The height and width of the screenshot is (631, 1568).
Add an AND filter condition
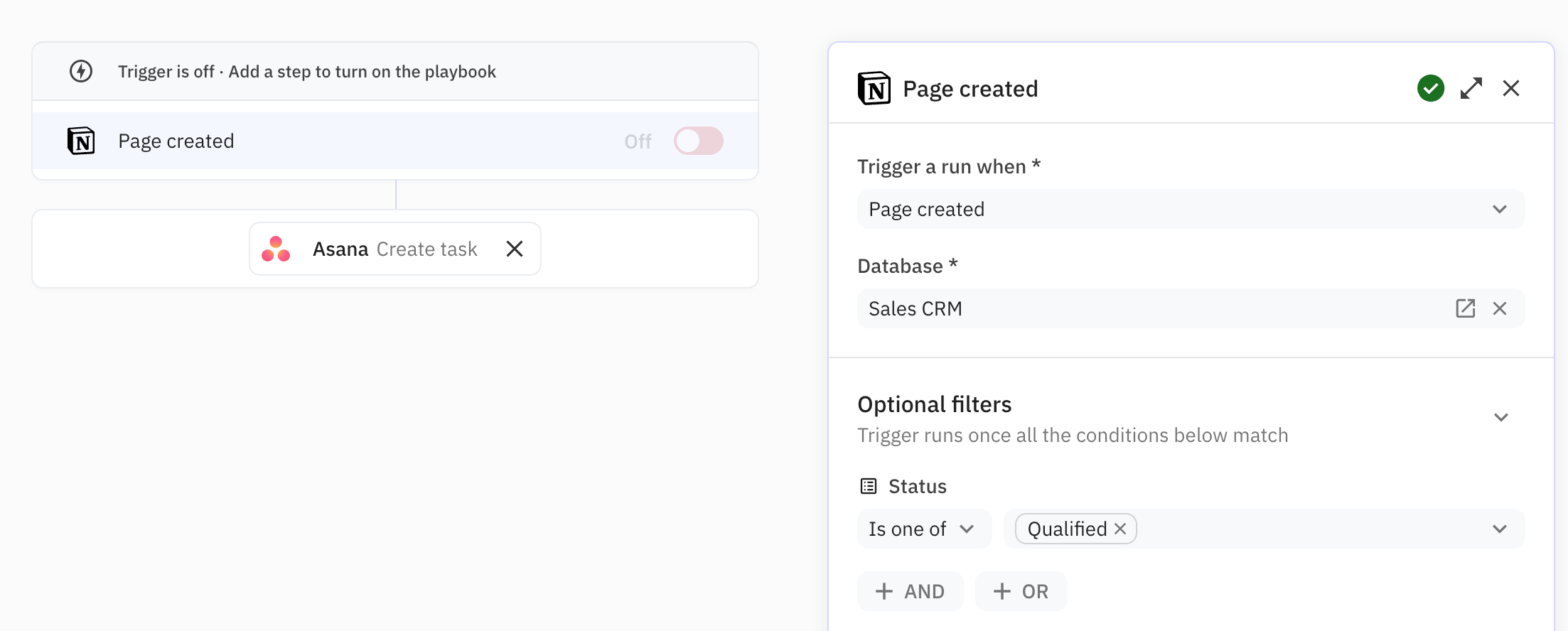click(x=910, y=591)
